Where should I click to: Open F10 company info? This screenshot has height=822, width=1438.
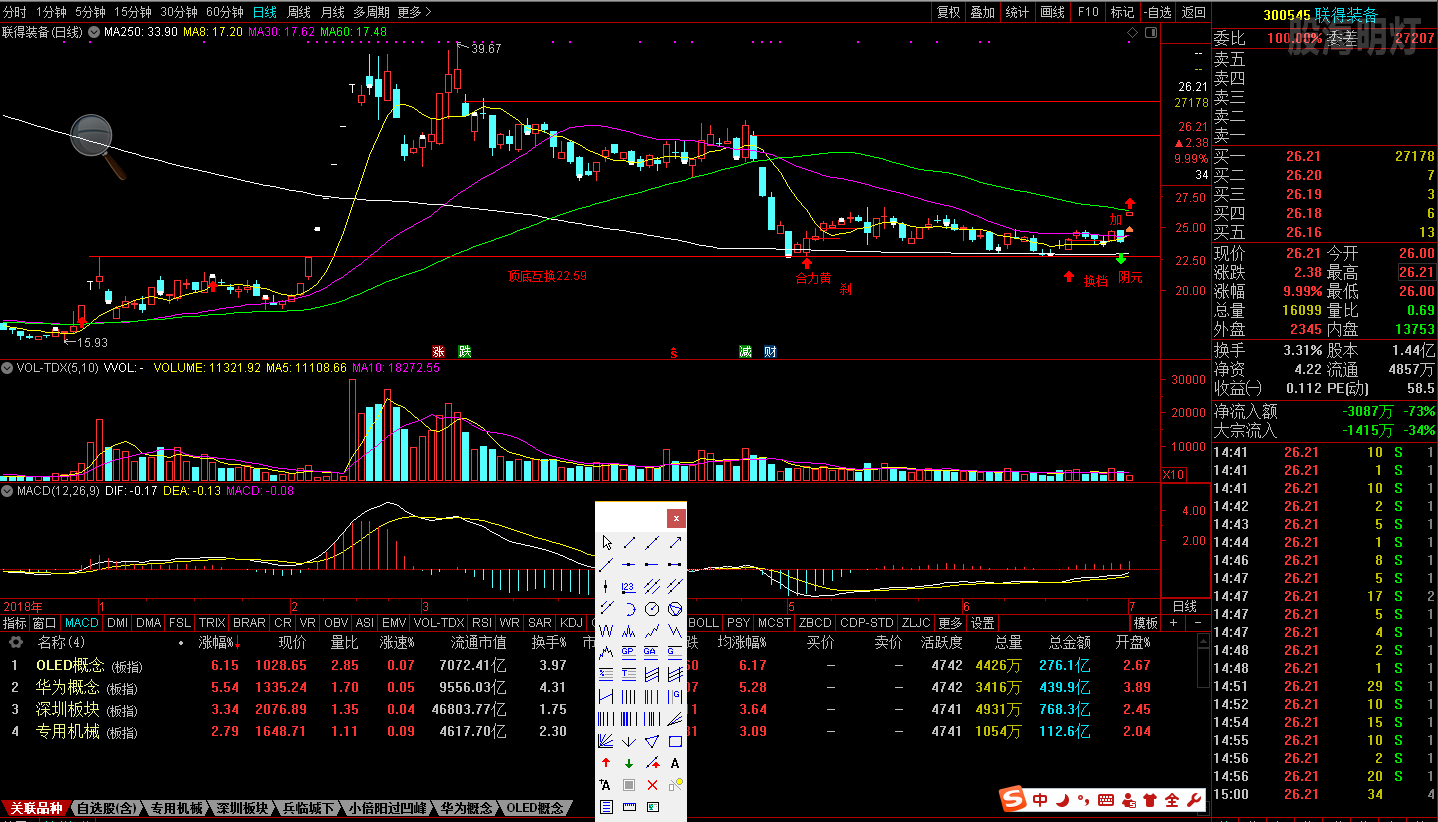[x=1088, y=12]
